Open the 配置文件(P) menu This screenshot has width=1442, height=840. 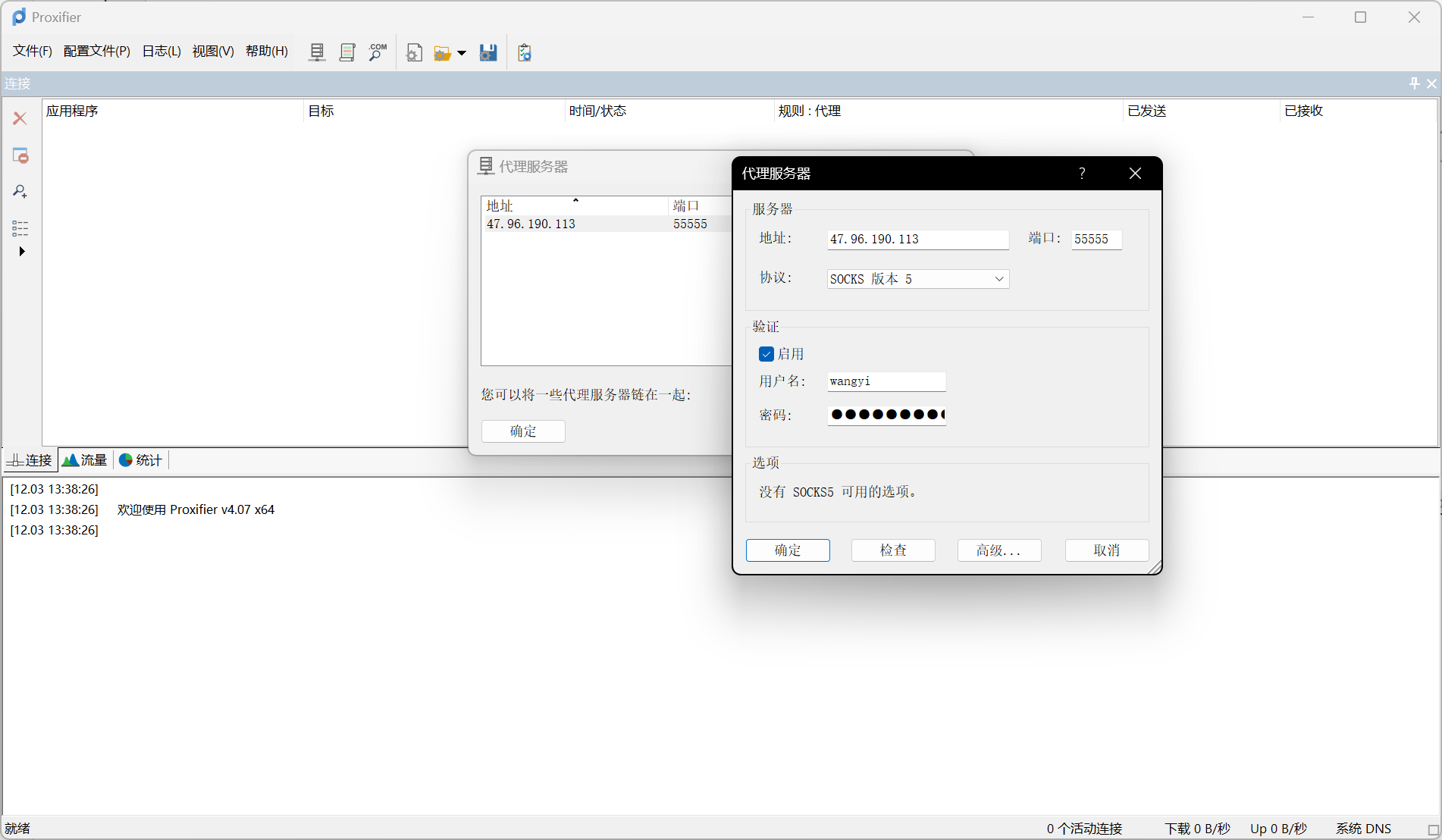coord(97,51)
